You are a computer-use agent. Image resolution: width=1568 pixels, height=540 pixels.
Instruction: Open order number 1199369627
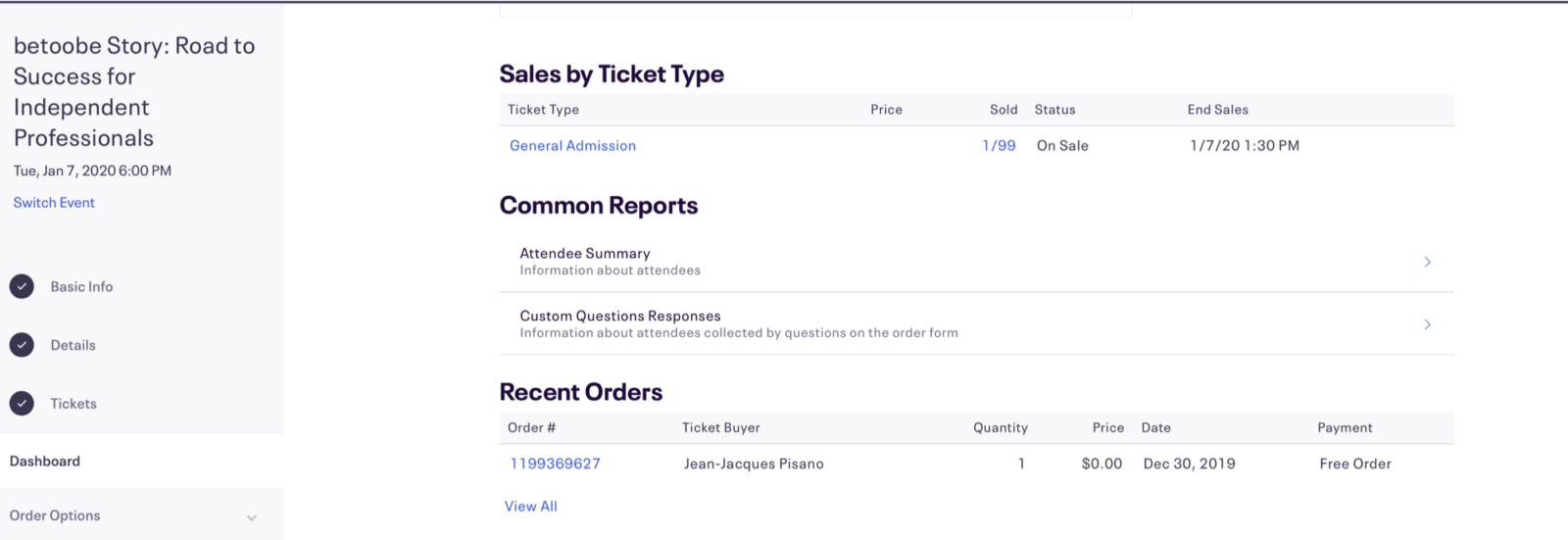[x=555, y=464]
